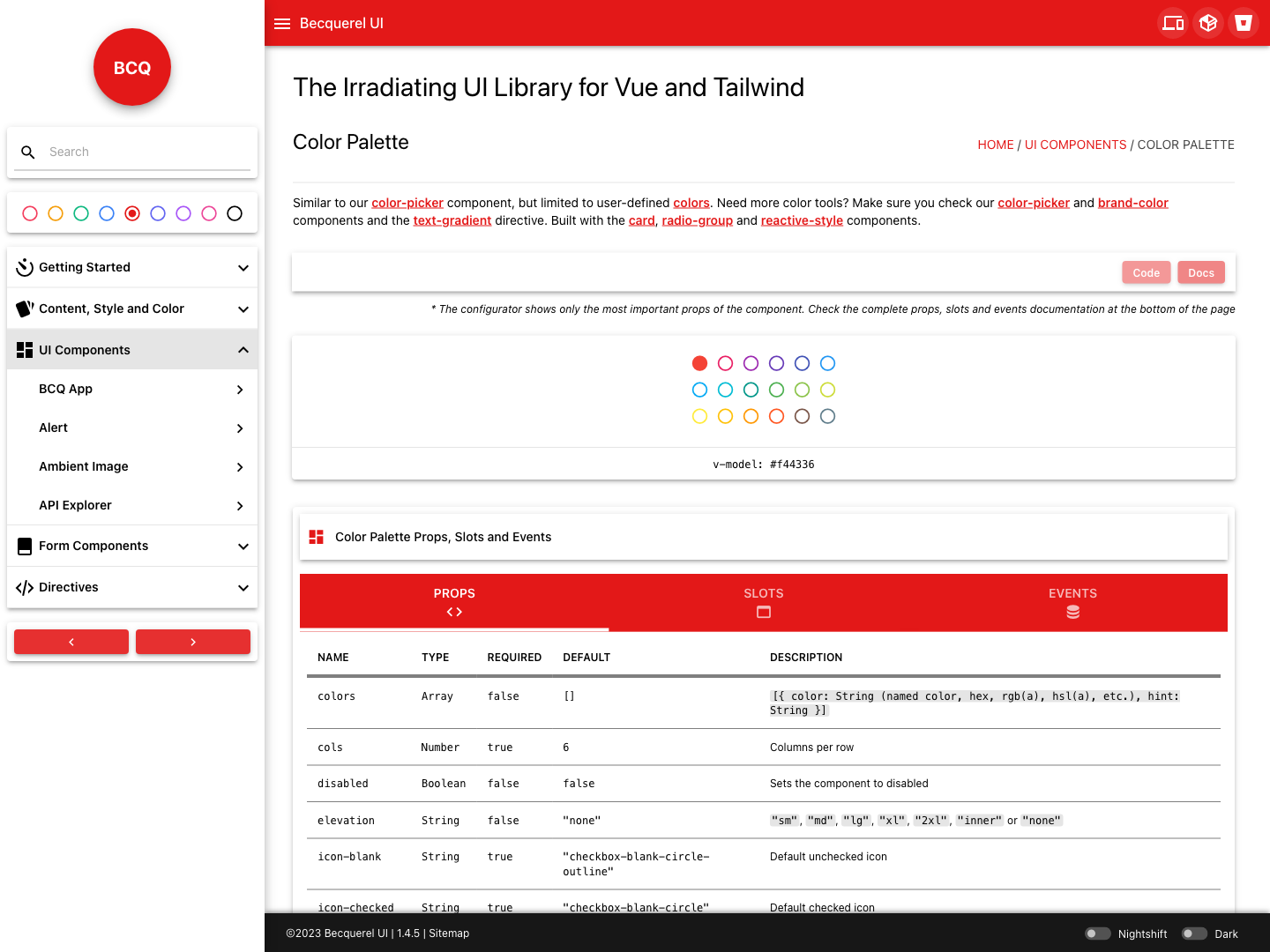Open the brand-color link
The height and width of the screenshot is (952, 1270).
(x=1132, y=203)
